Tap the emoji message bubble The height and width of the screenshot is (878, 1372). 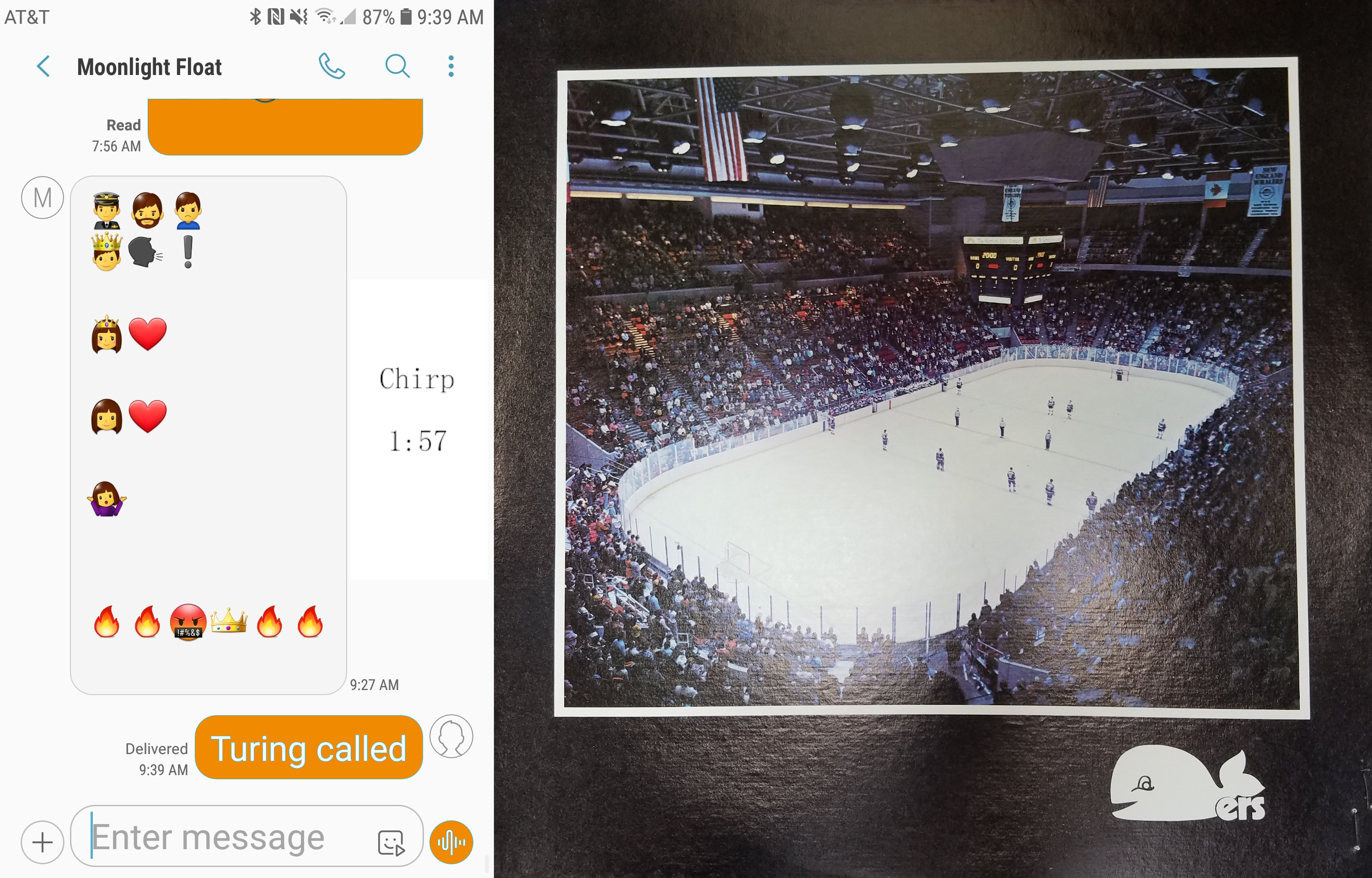(x=209, y=435)
